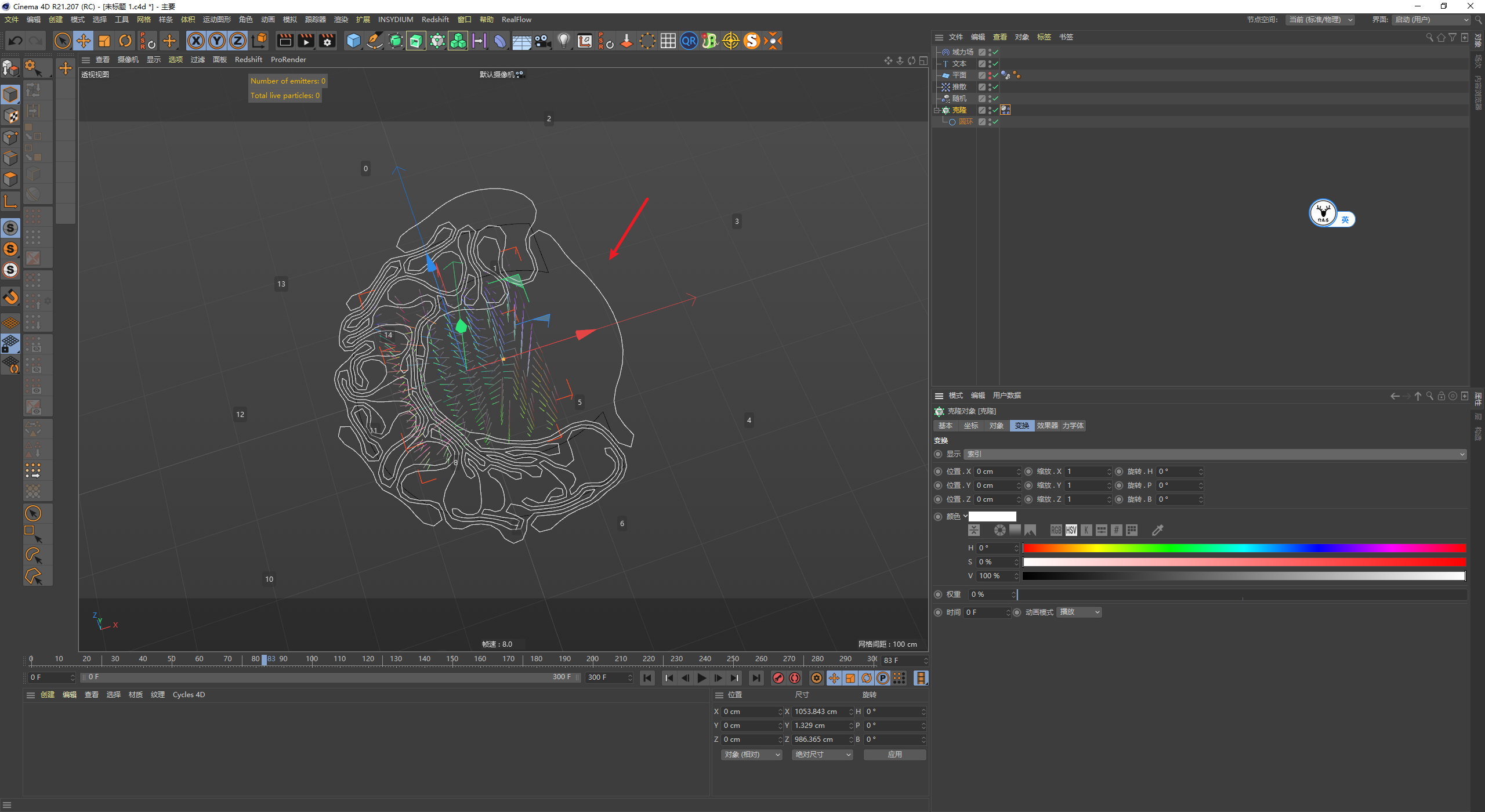Viewport: 1485px width, 812px height.
Task: Open the 动画模式 播放 dropdown
Action: coord(1079,612)
